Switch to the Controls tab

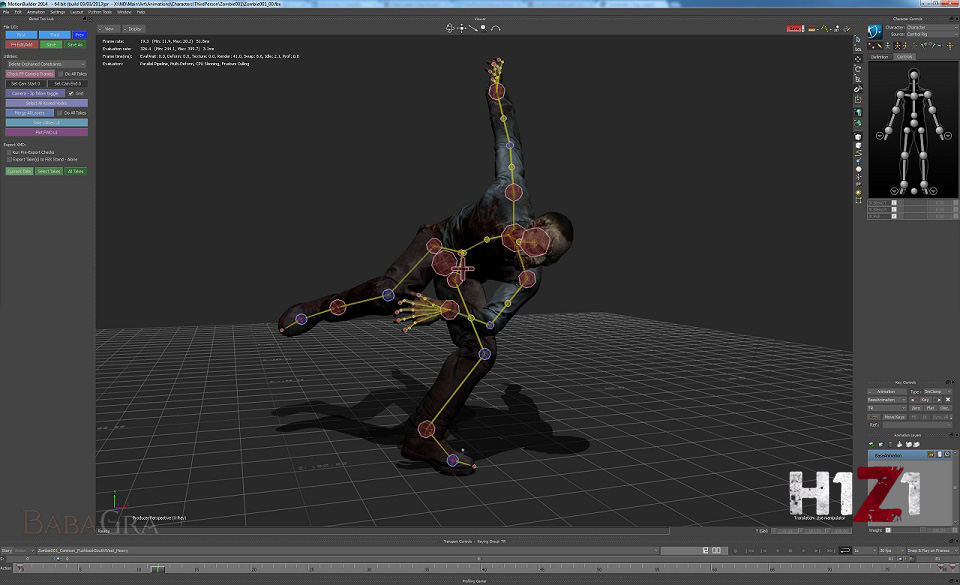click(x=904, y=57)
